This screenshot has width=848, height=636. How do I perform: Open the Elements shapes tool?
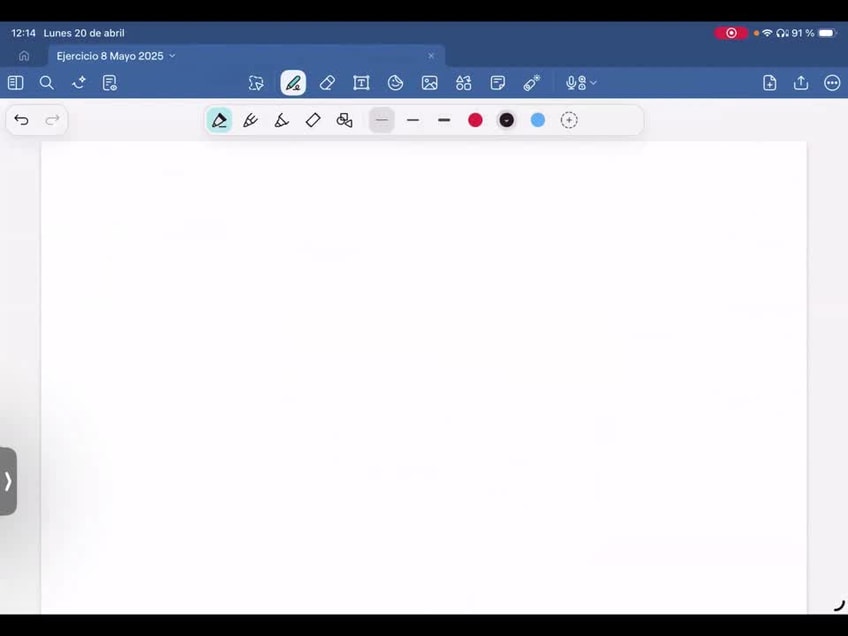tap(463, 83)
